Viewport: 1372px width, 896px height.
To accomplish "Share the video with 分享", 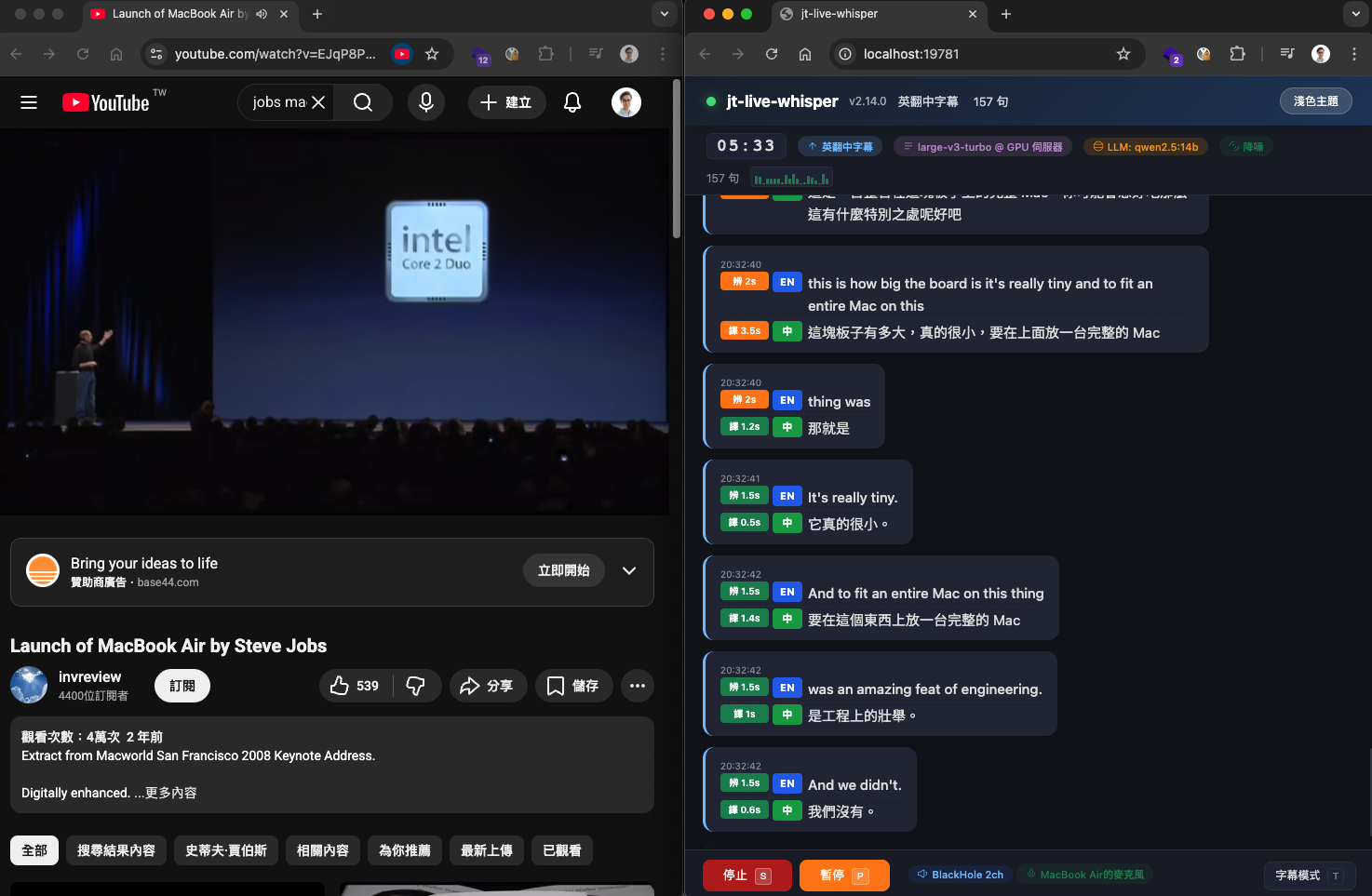I will click(488, 686).
